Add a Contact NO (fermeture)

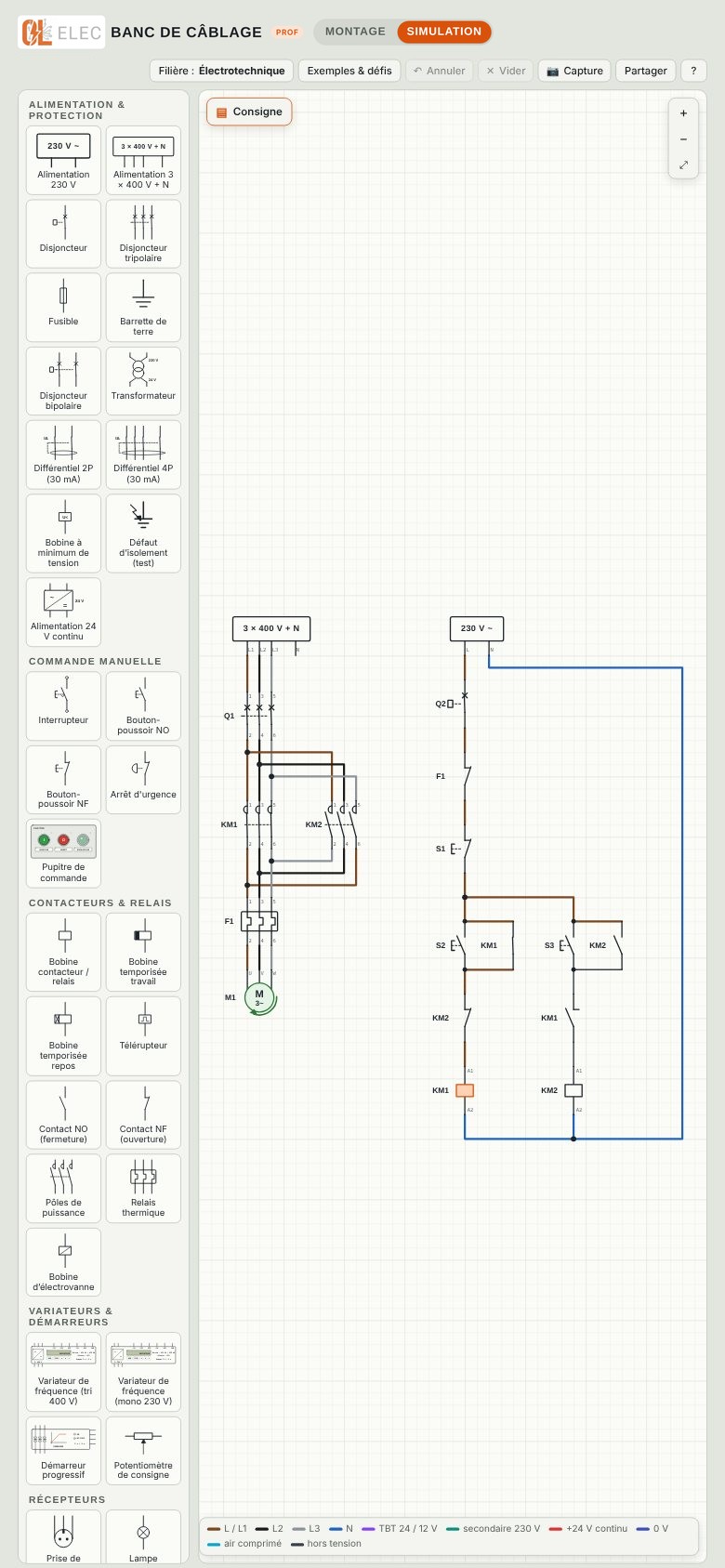[63, 1114]
